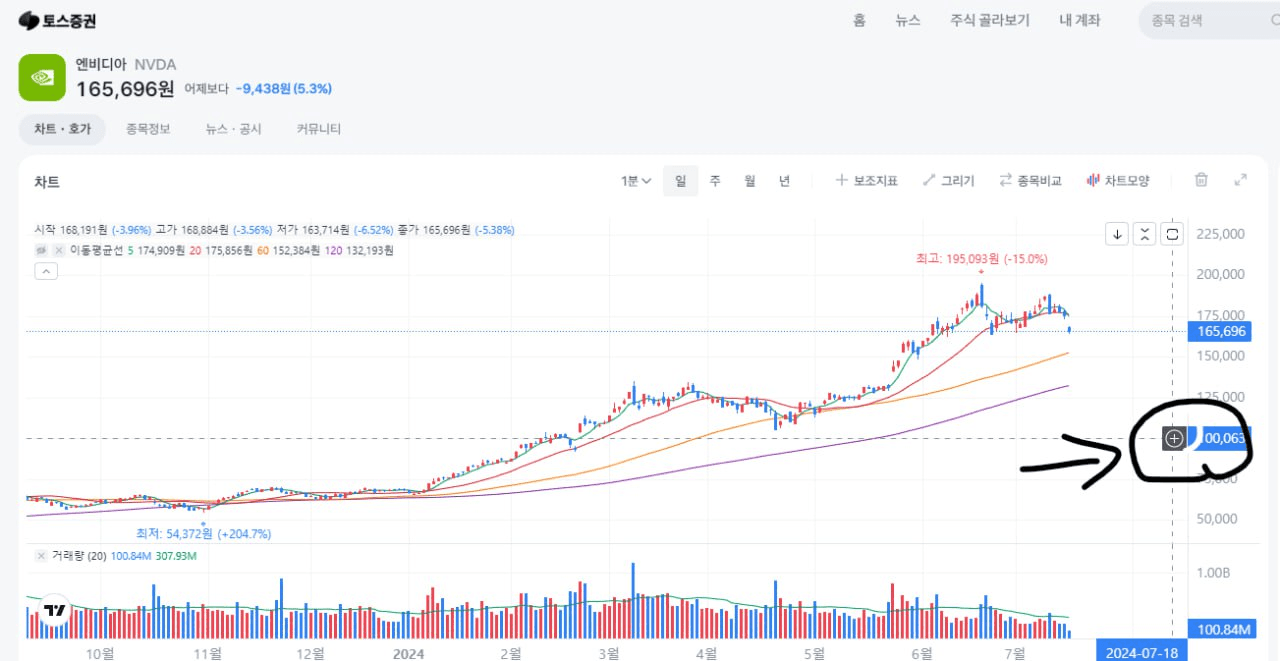Click the -9,438원 (5.3%) change text
The height and width of the screenshot is (661, 1280).
coord(284,89)
